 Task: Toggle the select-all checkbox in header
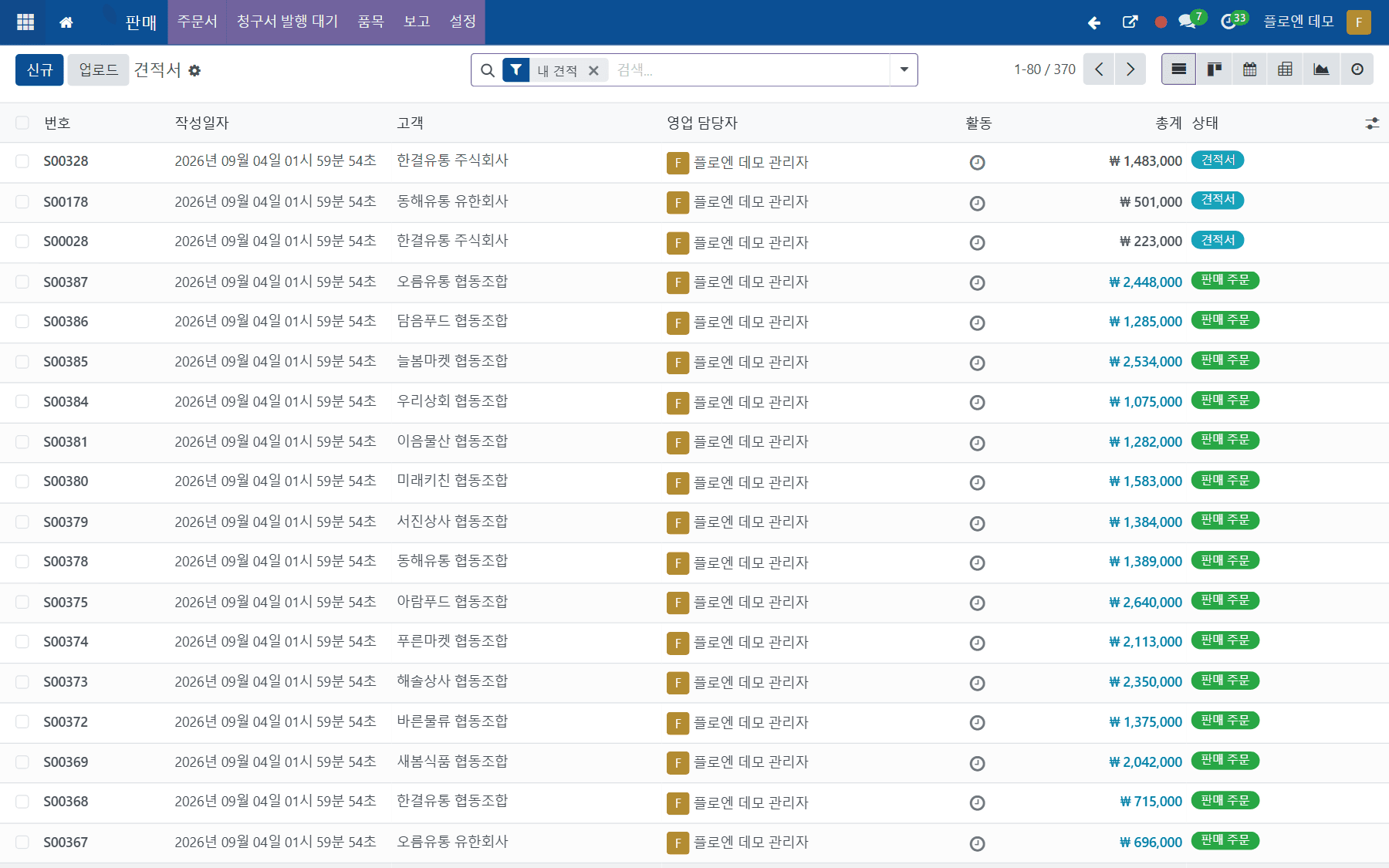22,123
